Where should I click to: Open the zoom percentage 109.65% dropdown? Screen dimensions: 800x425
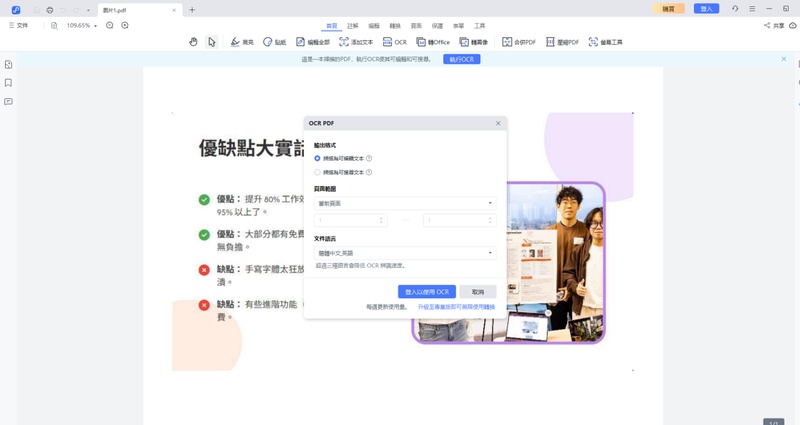(82, 25)
